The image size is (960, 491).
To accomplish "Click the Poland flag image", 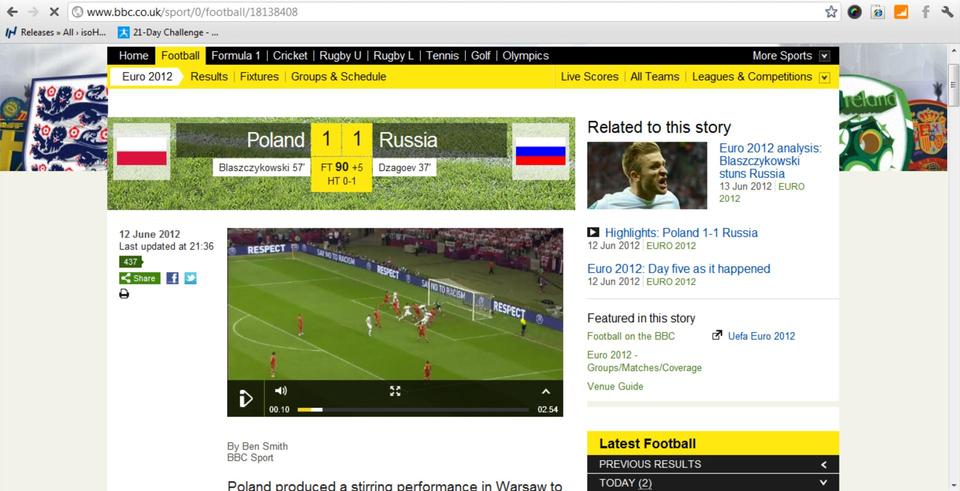I will 141,151.
